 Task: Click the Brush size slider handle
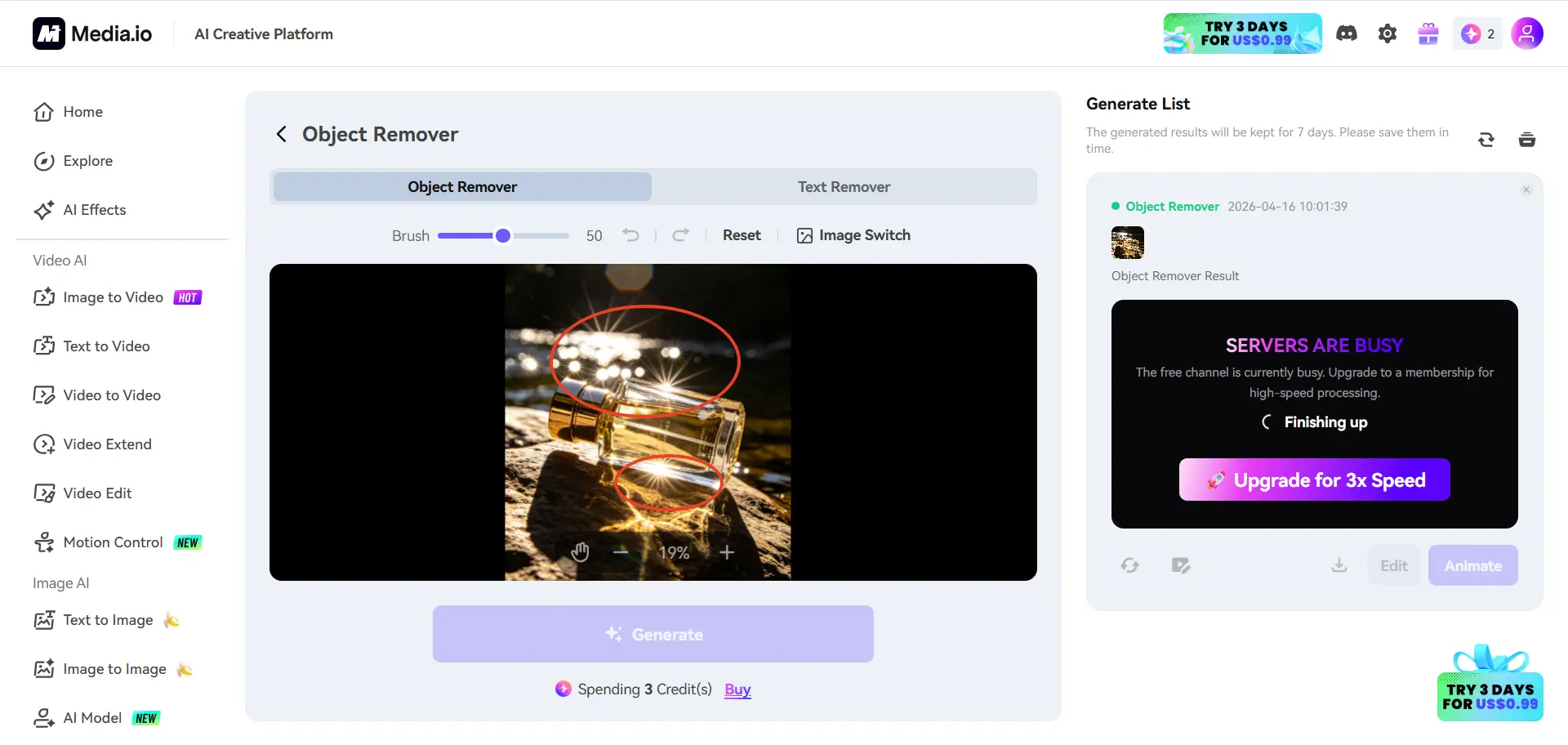click(x=503, y=235)
